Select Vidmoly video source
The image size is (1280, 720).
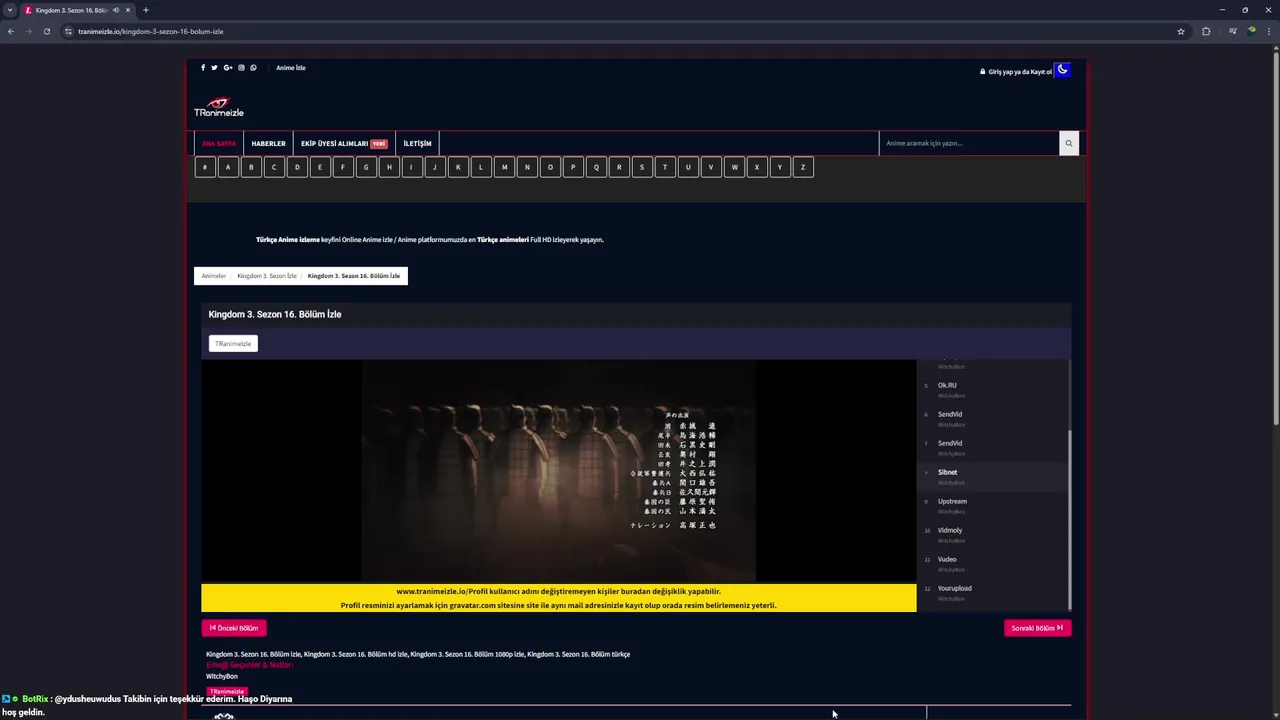pos(993,534)
